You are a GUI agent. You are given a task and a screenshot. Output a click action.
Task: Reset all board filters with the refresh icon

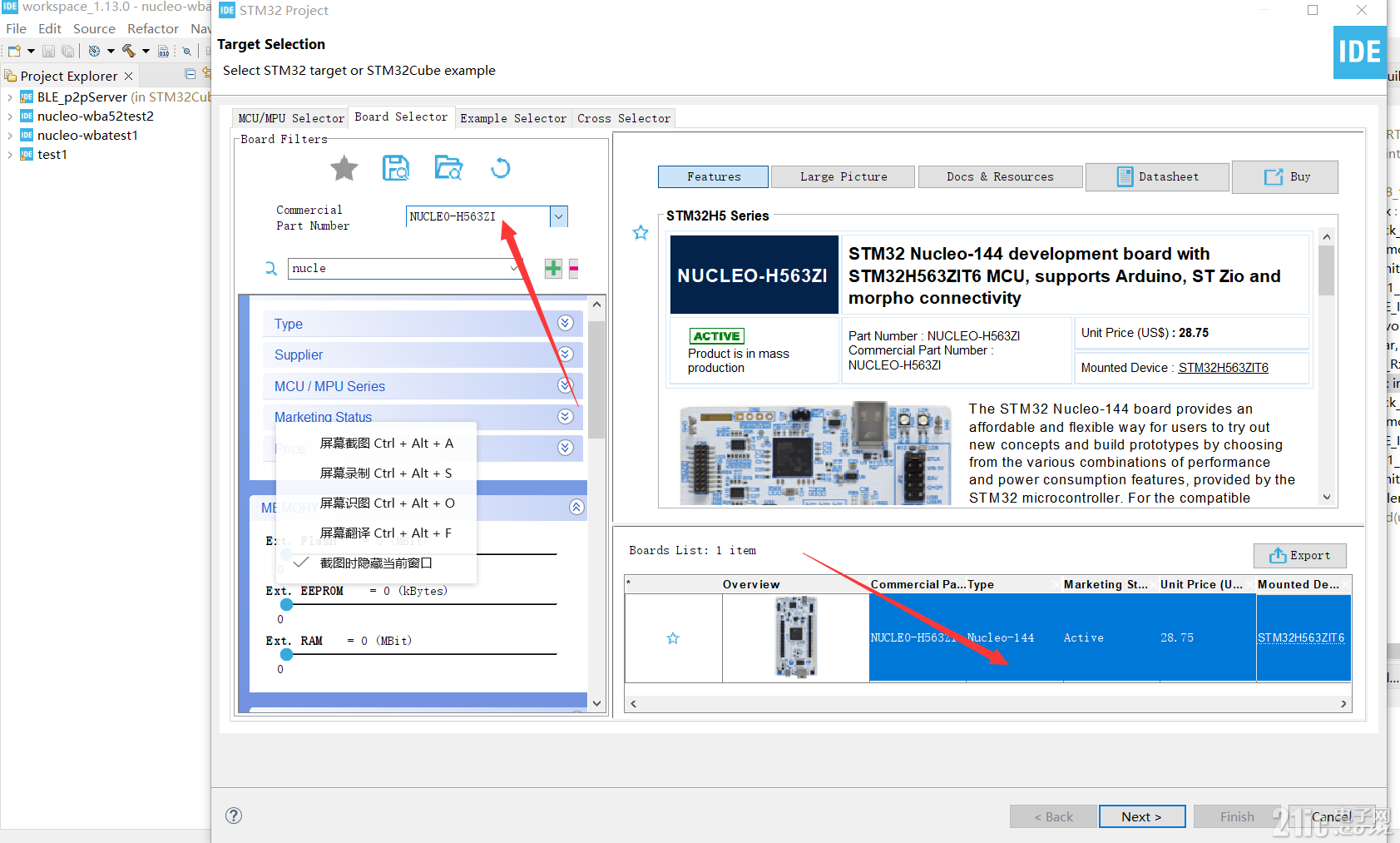[x=500, y=168]
